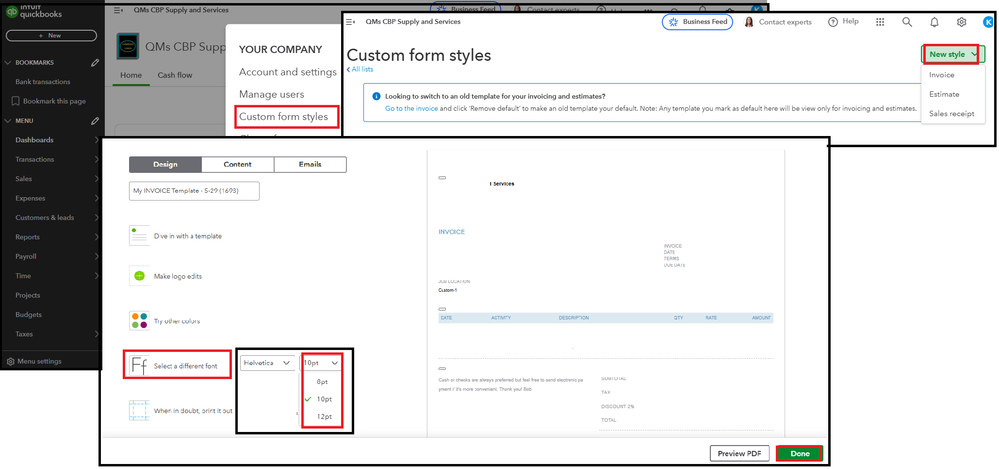Viewport: 999px width, 469px height.
Task: Open Projects in the sidebar menu
Action: 27,295
